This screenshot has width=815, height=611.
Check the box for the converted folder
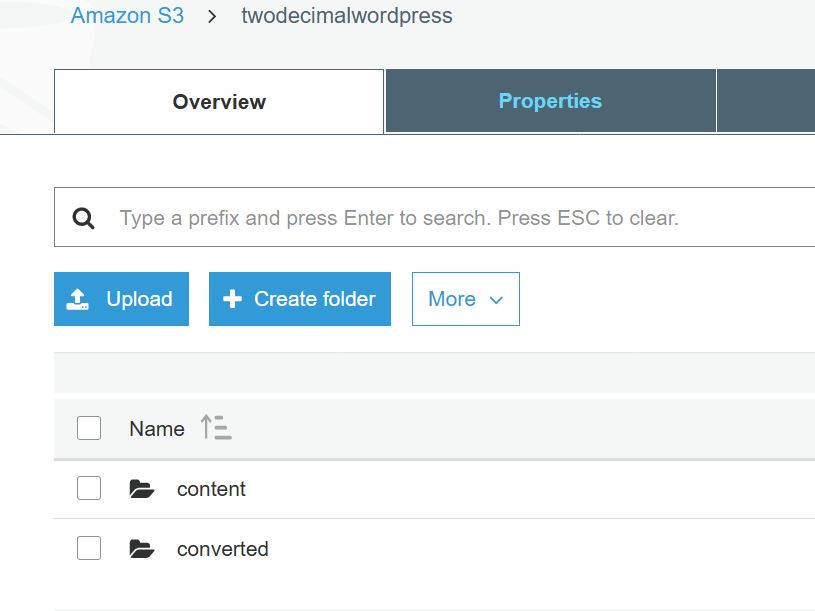pyautogui.click(x=89, y=548)
